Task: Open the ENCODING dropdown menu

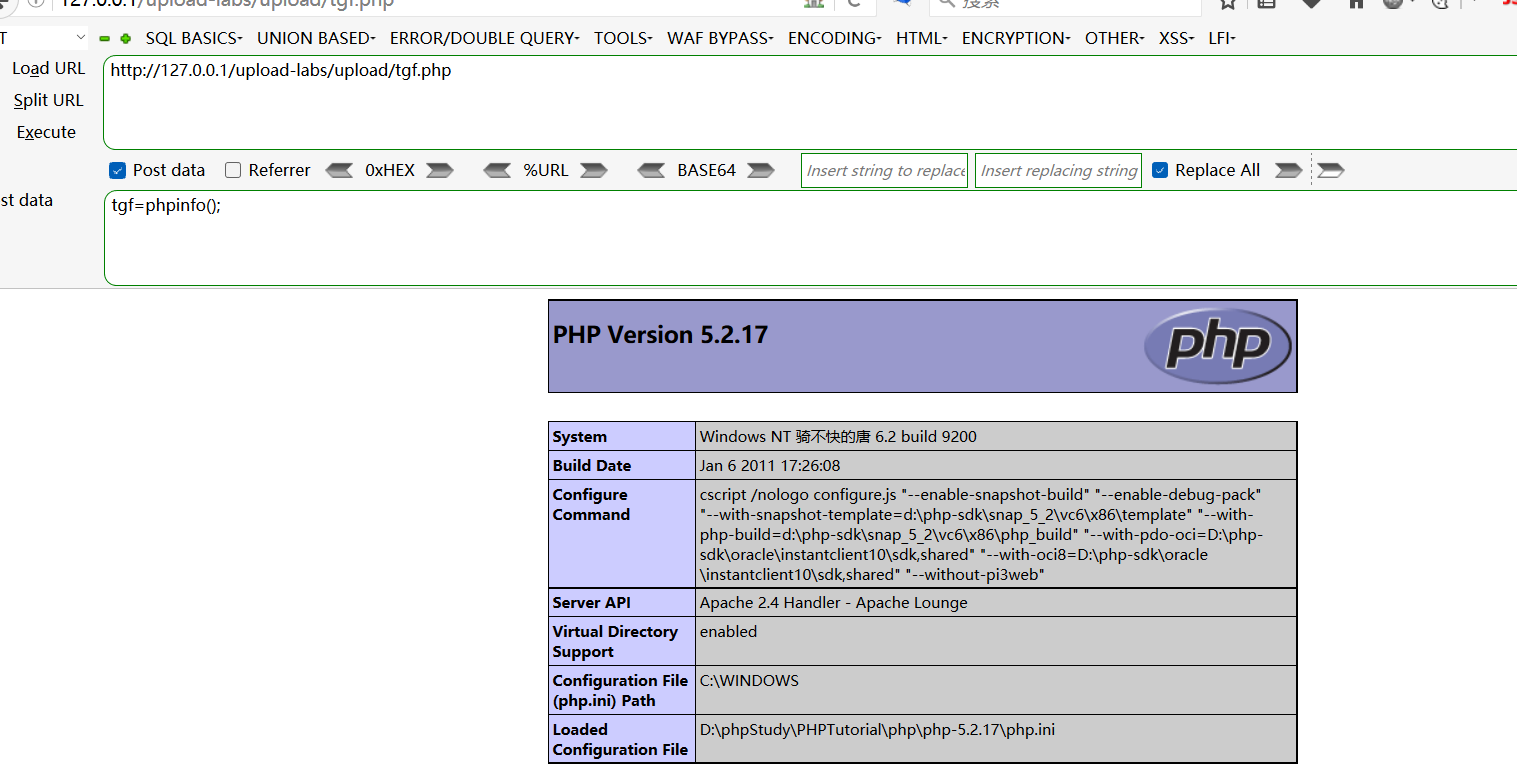Action: point(834,38)
